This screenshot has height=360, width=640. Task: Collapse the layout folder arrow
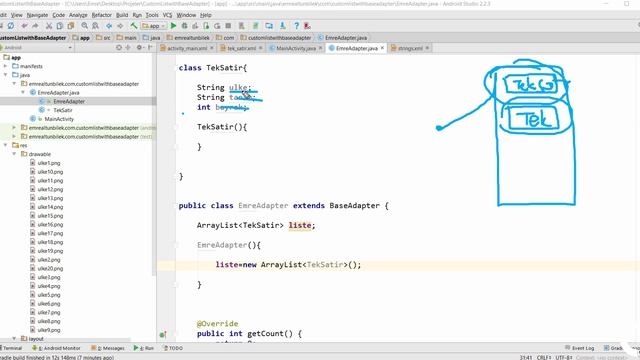[x=14, y=339]
